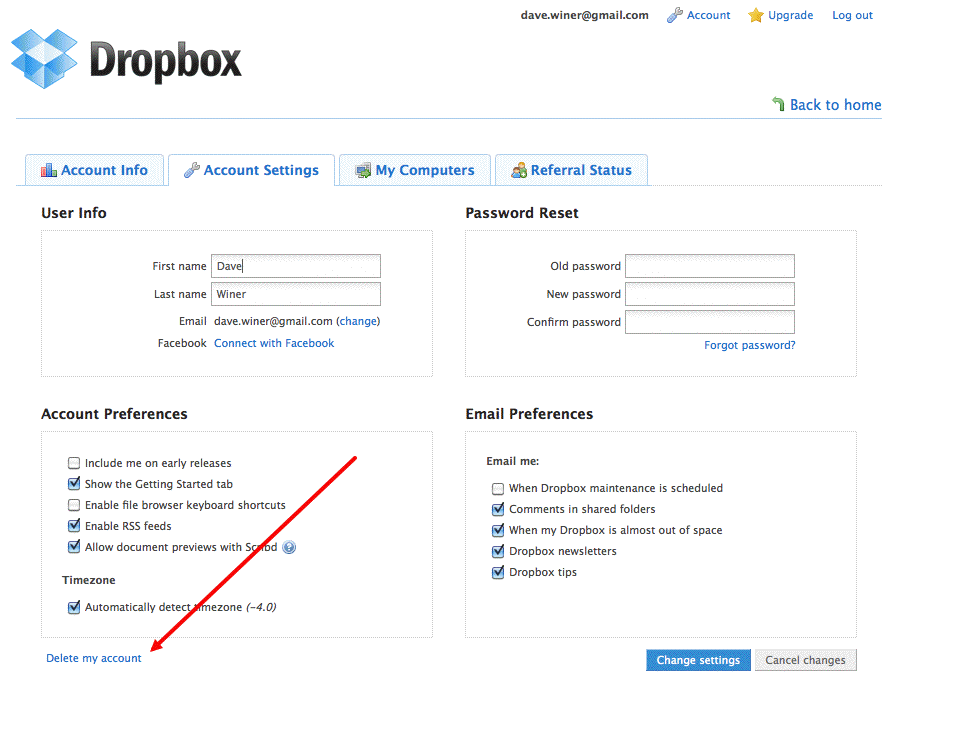The height and width of the screenshot is (734, 971).
Task: Click the Dropbox box logo icon
Action: 45,58
